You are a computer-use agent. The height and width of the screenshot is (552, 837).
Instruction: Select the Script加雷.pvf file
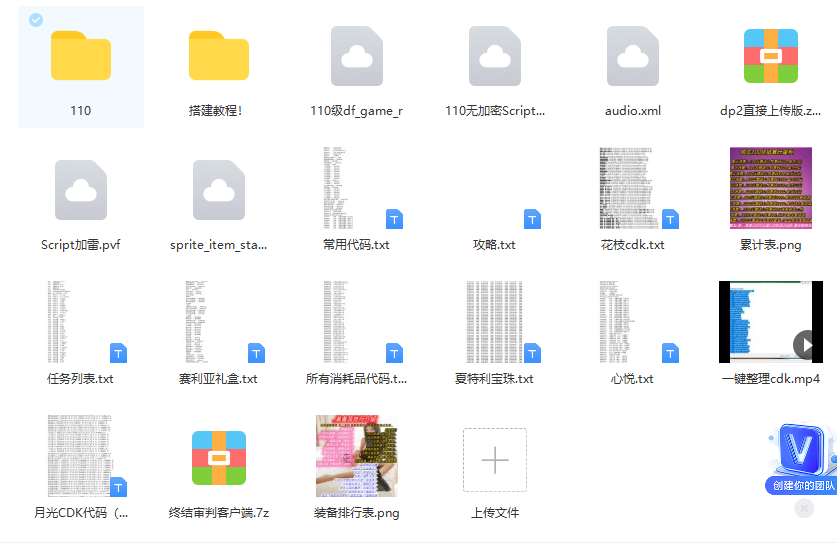[x=81, y=190]
